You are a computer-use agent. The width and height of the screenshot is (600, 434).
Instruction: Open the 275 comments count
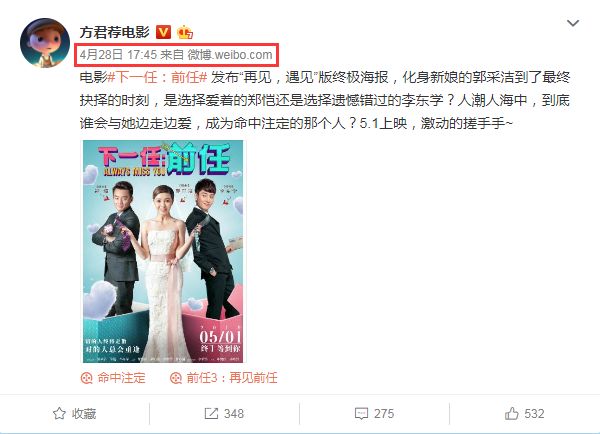point(384,414)
